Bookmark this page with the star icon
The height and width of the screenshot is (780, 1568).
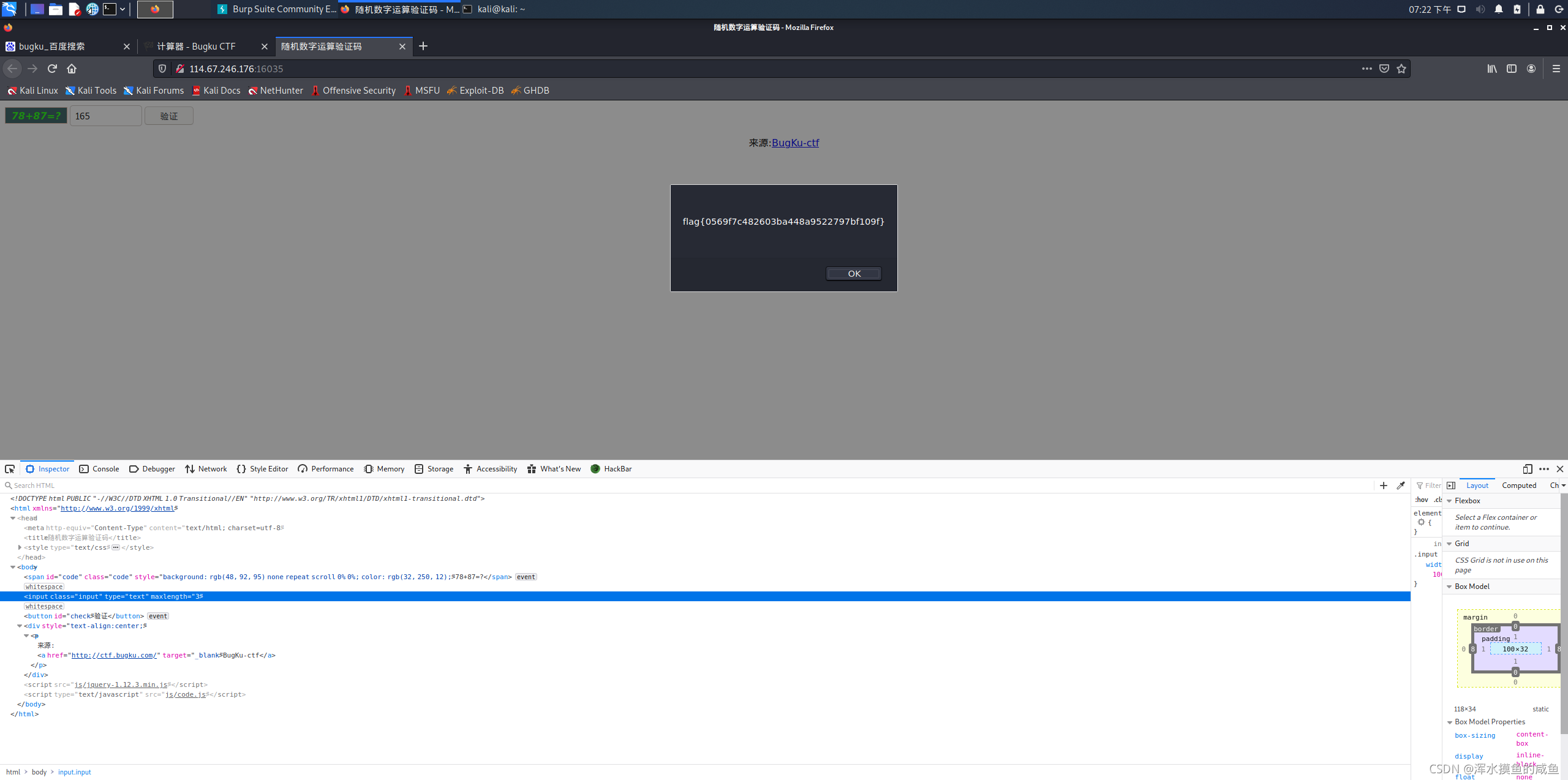(1401, 69)
